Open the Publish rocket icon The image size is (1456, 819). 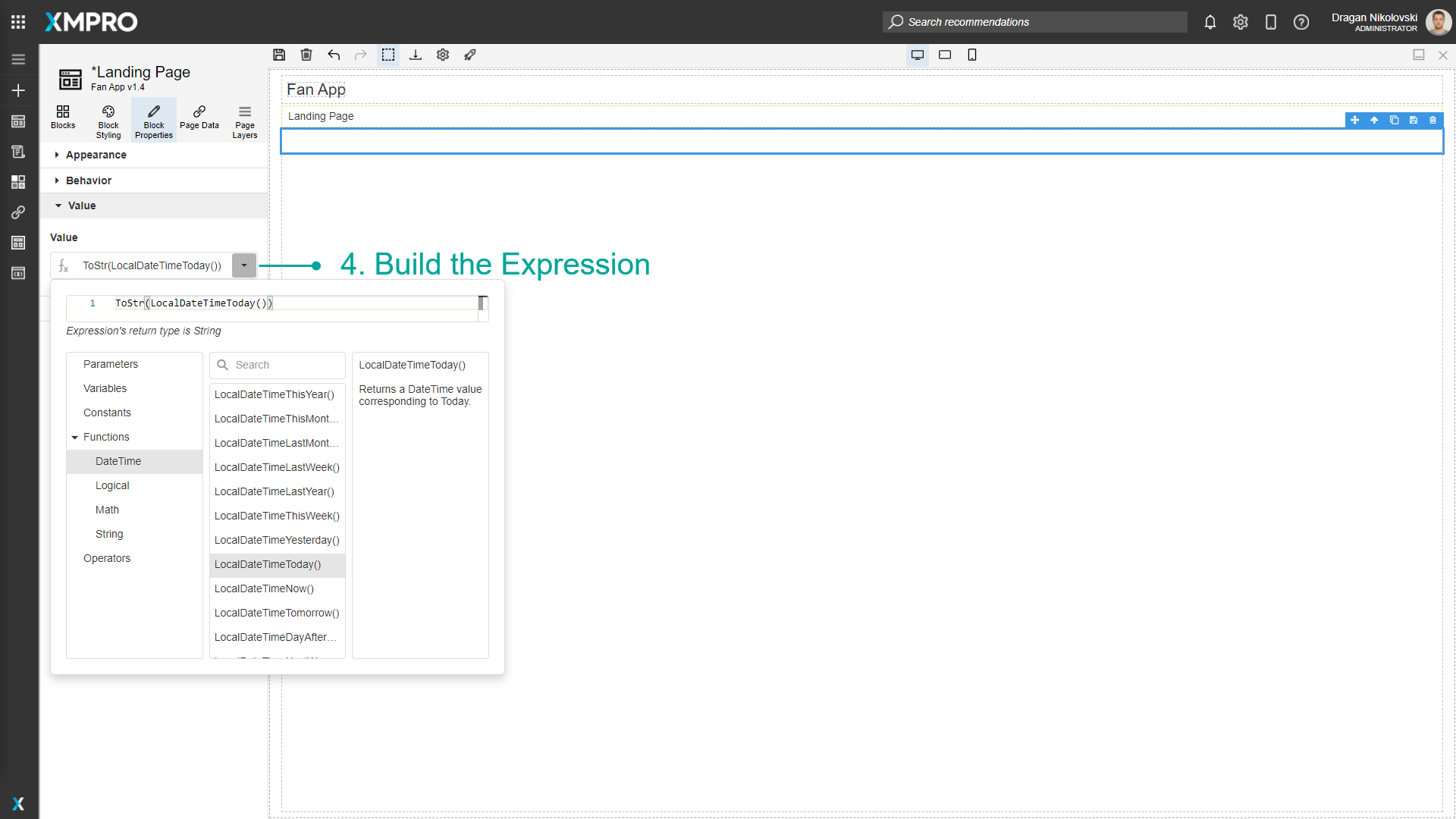[470, 55]
